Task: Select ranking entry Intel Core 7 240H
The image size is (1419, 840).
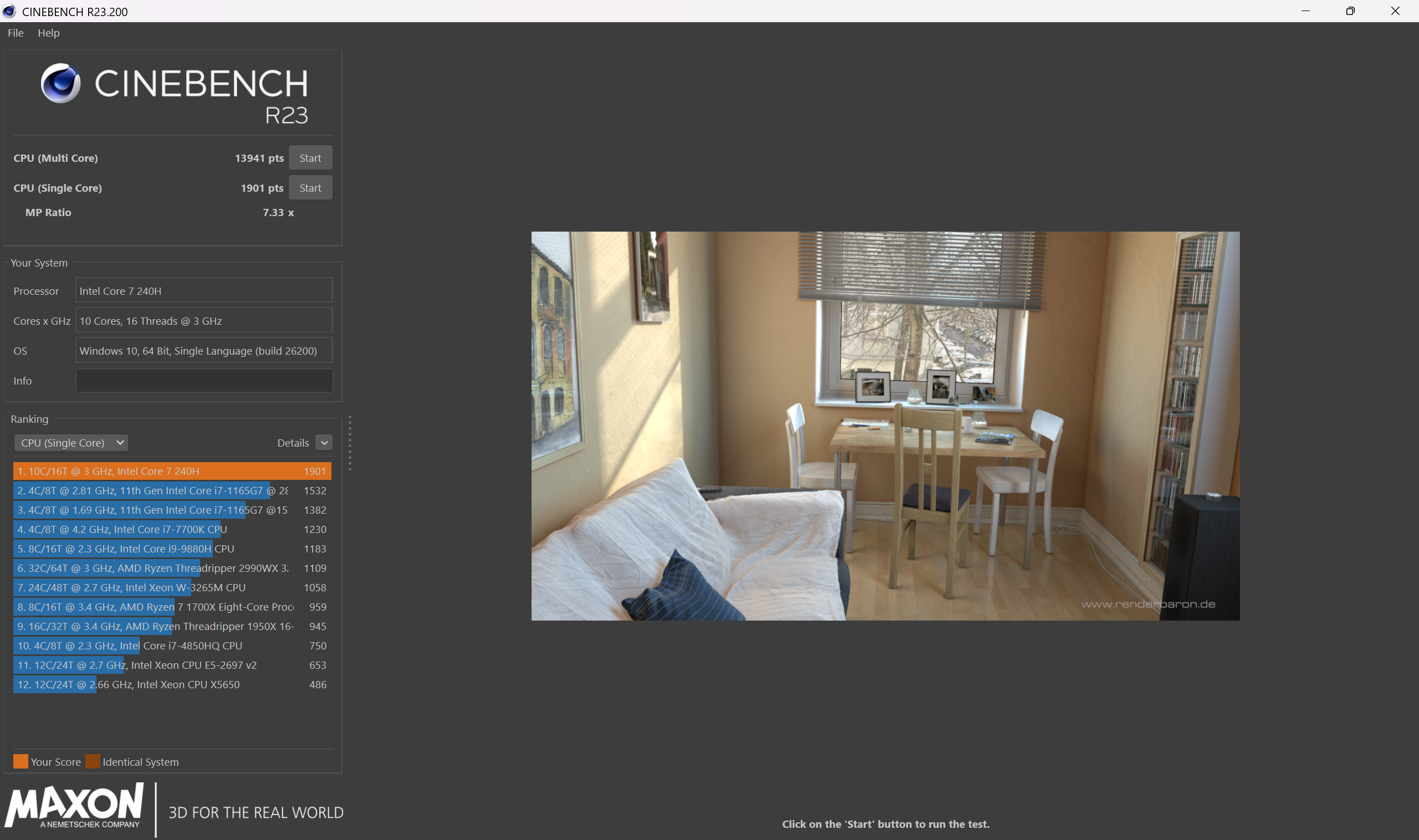Action: pyautogui.click(x=172, y=471)
